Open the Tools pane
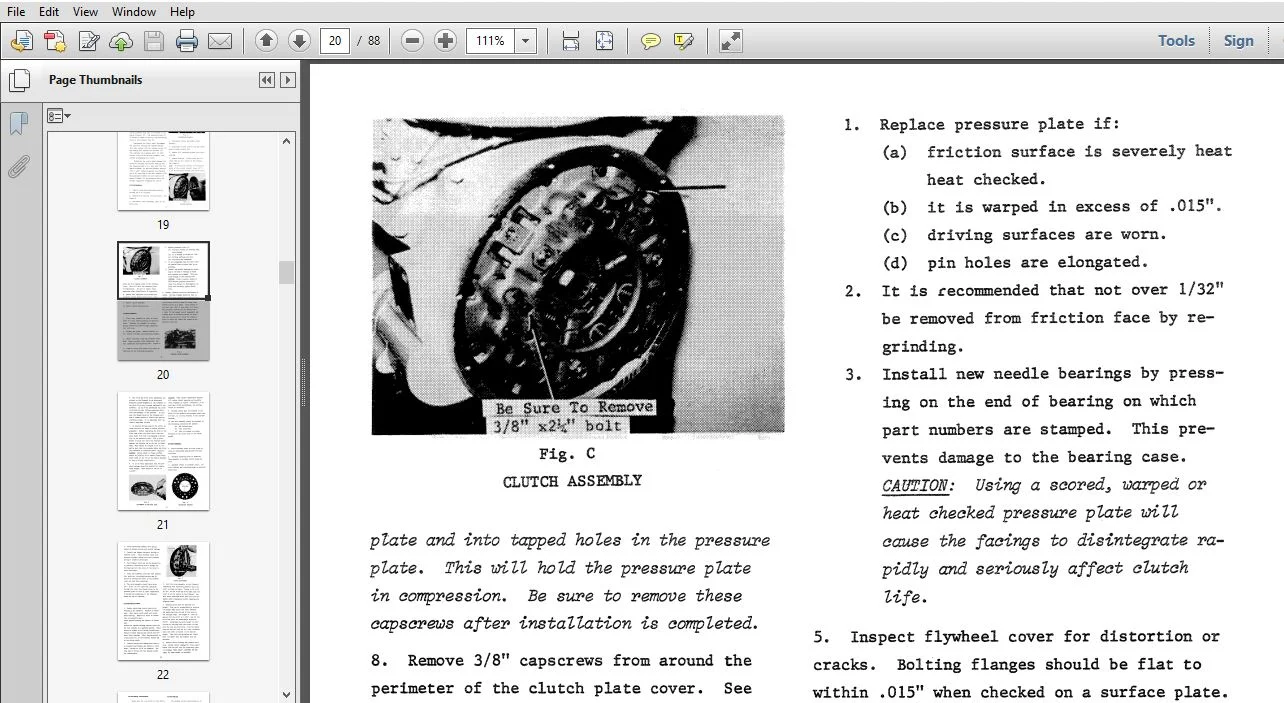The height and width of the screenshot is (703, 1284). coord(1176,41)
